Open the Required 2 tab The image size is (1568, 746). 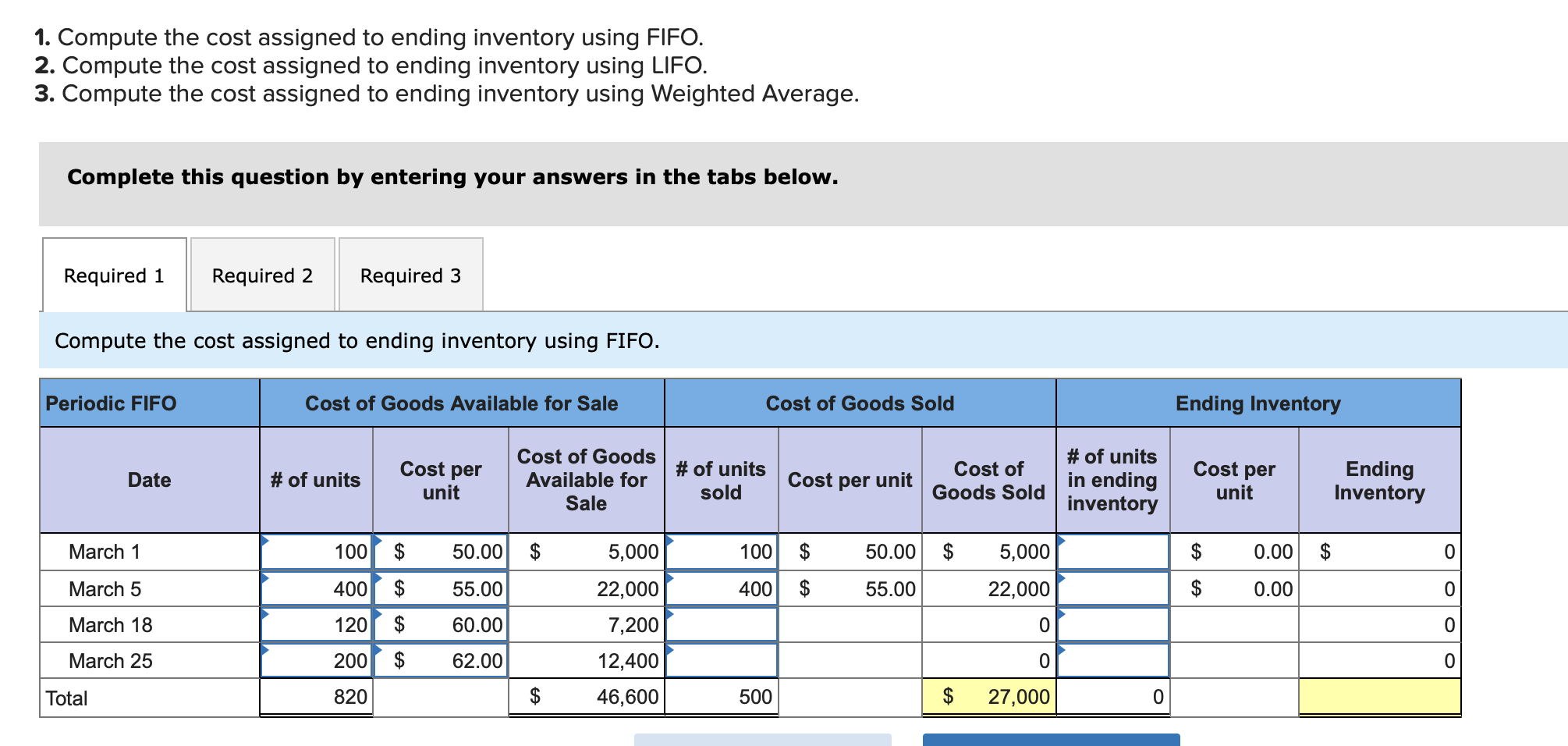[x=263, y=275]
